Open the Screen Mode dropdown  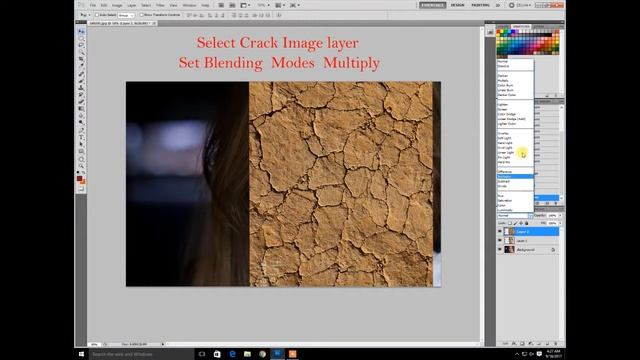pyautogui.click(x=295, y=5)
